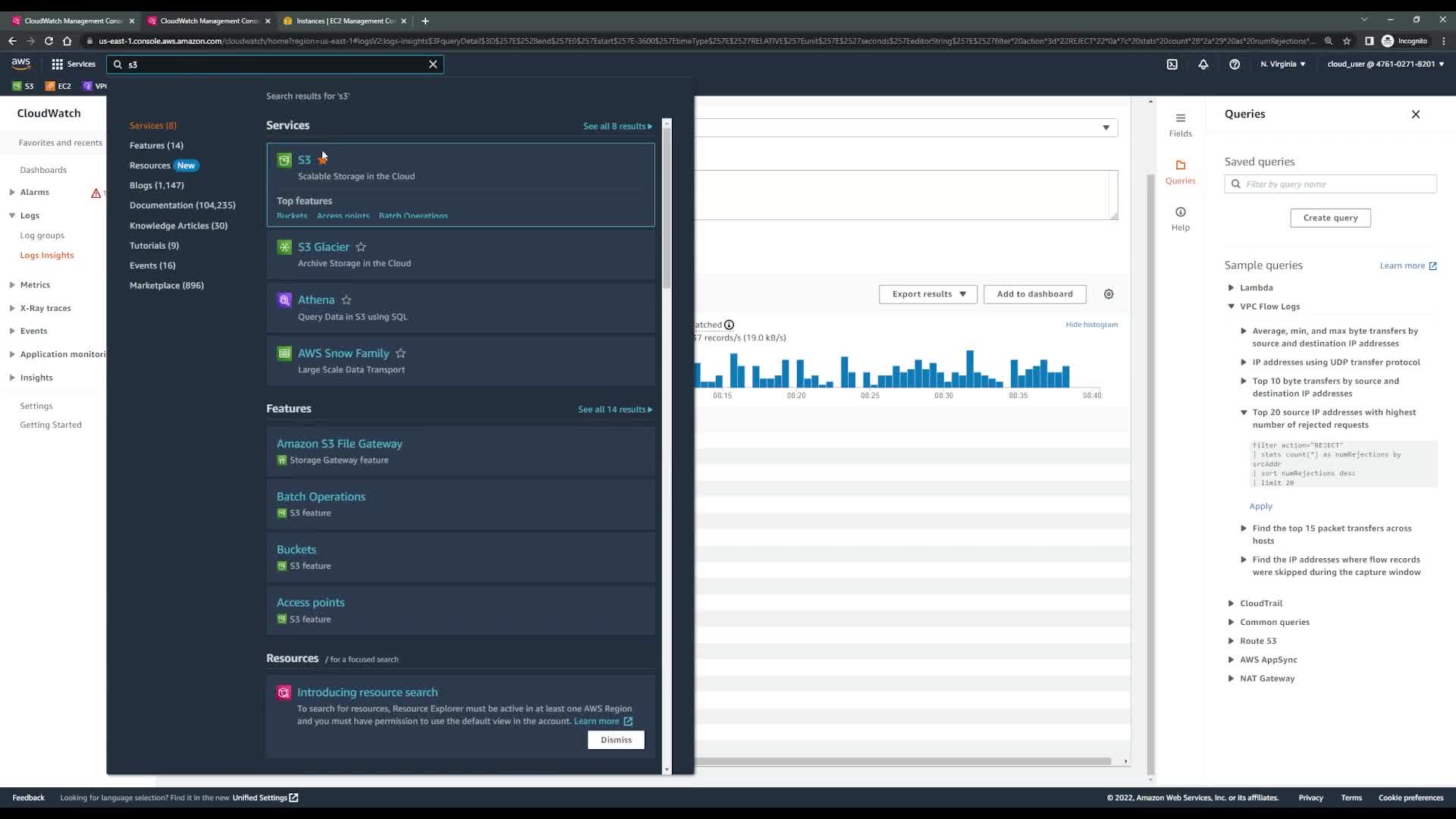Click the results settings gear icon
The image size is (1456, 819).
[1108, 294]
